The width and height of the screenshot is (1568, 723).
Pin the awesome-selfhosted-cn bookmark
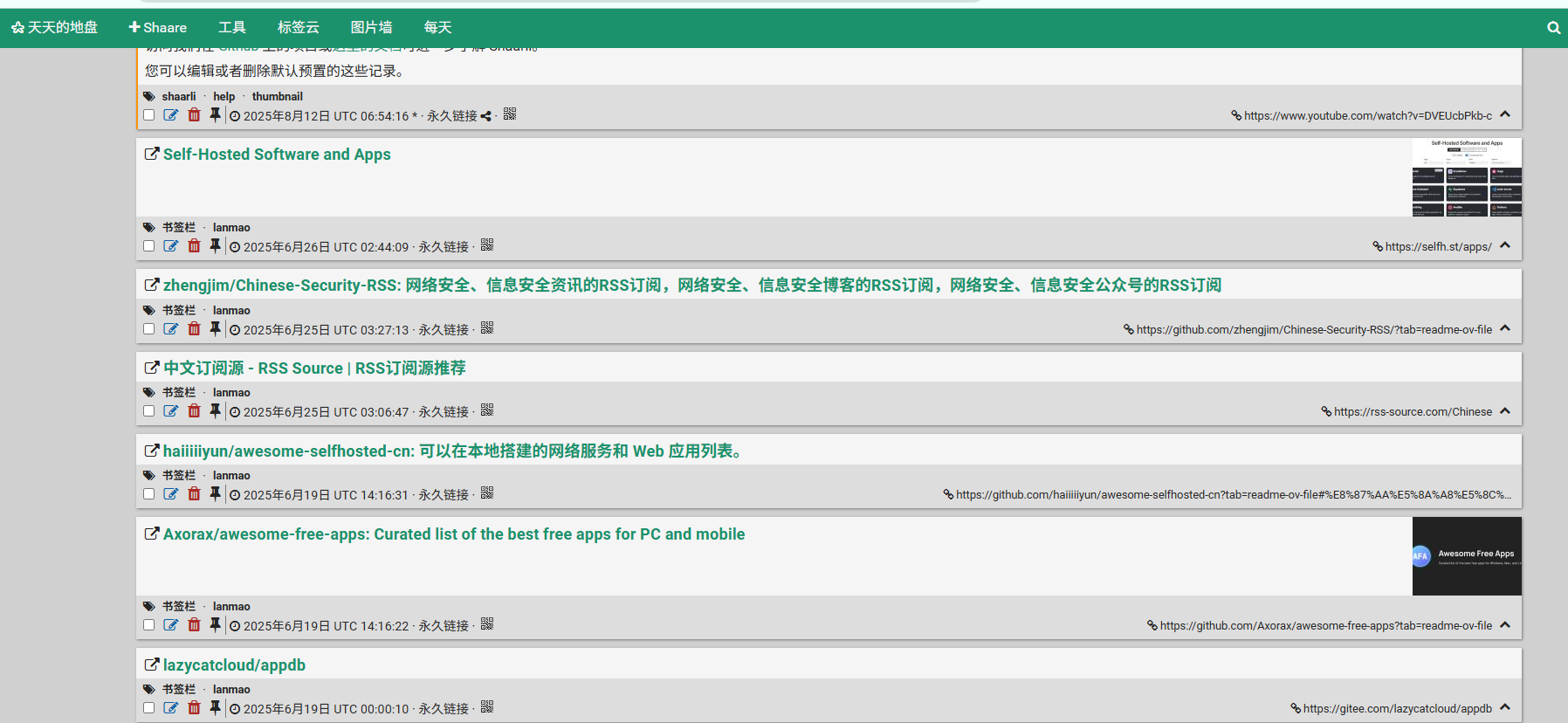pyautogui.click(x=215, y=494)
